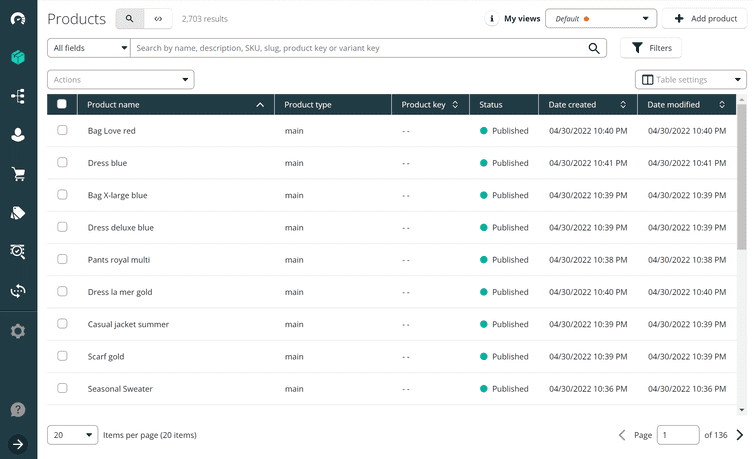Viewport: 754px width, 459px height.
Task: Click the help question mark icon
Action: point(18,409)
